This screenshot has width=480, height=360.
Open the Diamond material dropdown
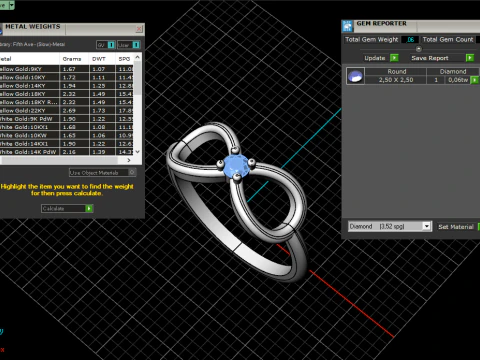click(427, 226)
